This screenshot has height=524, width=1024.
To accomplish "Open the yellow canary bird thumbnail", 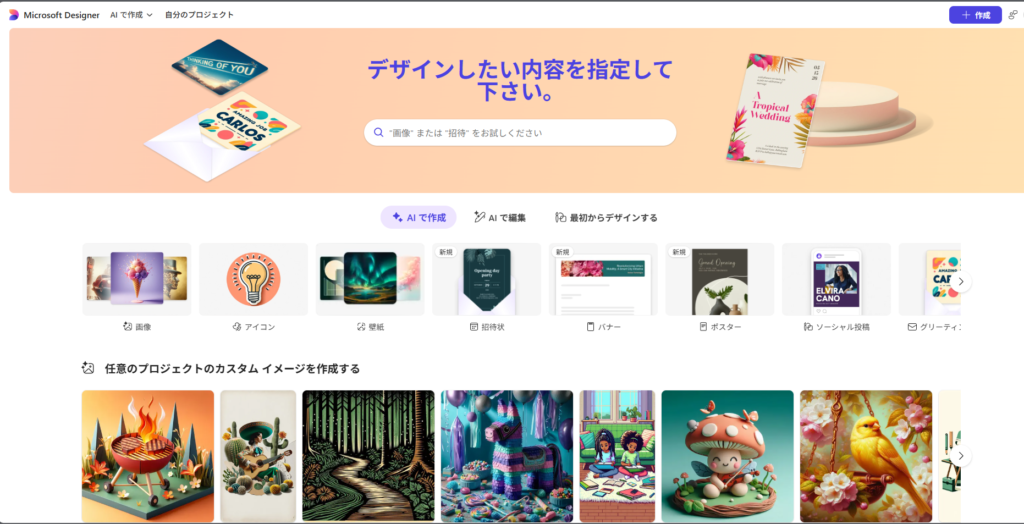I will pos(866,456).
